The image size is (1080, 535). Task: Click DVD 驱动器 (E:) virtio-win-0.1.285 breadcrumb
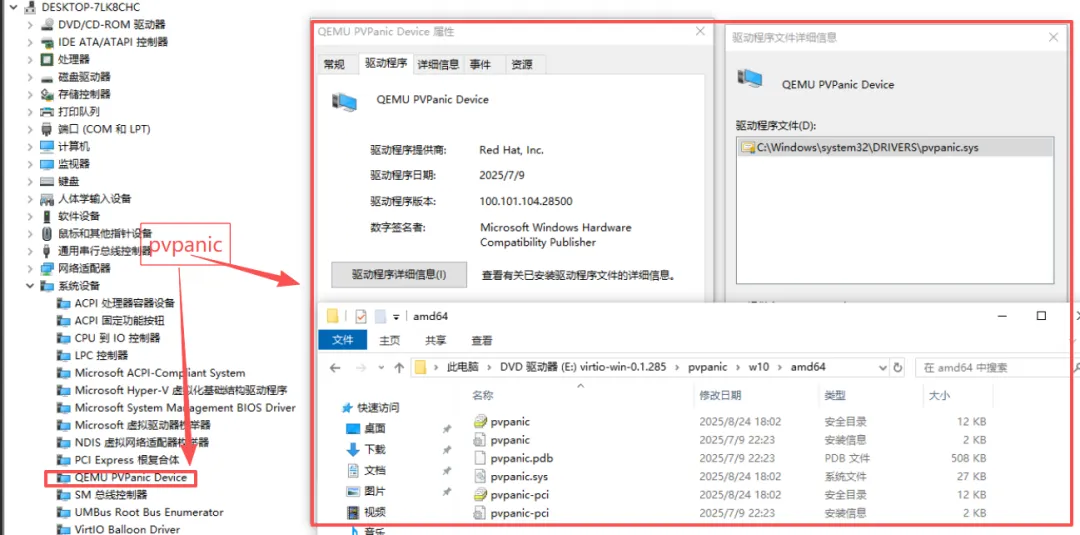[x=583, y=368]
